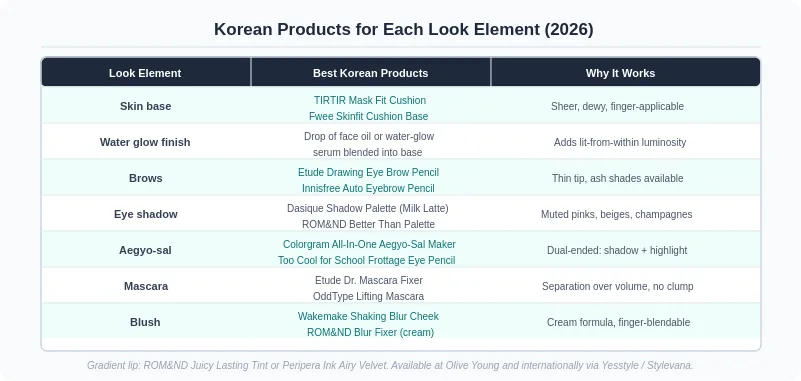The image size is (801, 381).
Task: Click the Gradient lip footnote text
Action: 390,366
